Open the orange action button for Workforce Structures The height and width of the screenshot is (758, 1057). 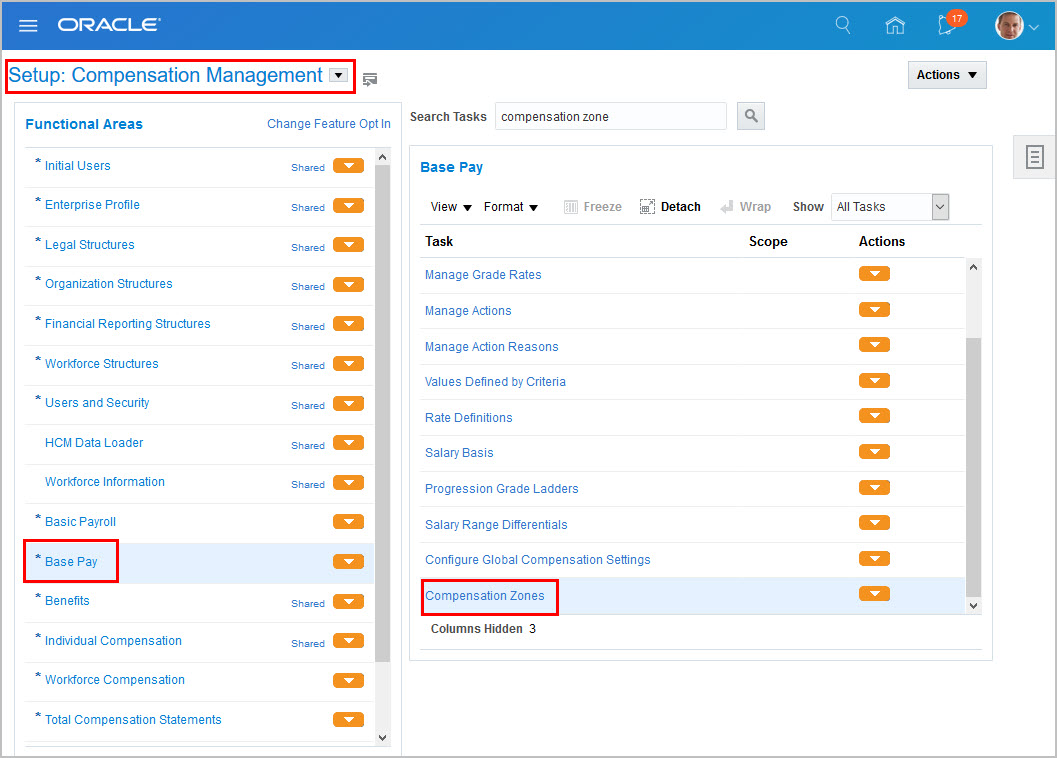(349, 363)
